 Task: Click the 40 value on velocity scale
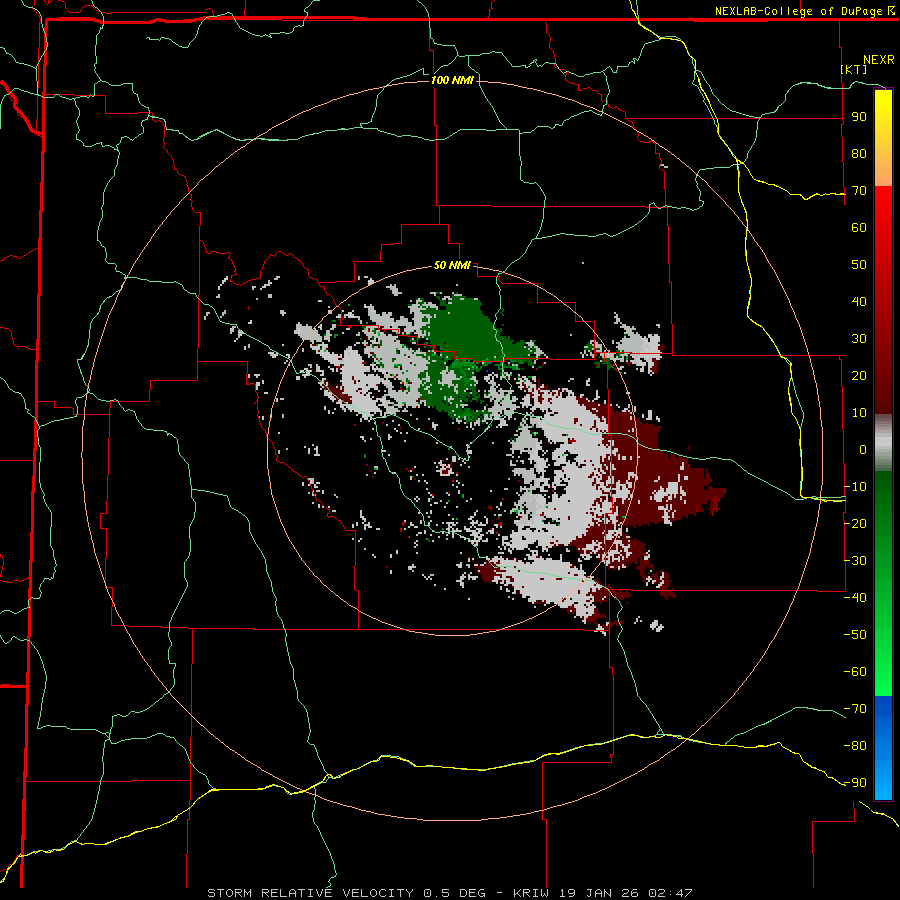(x=859, y=302)
